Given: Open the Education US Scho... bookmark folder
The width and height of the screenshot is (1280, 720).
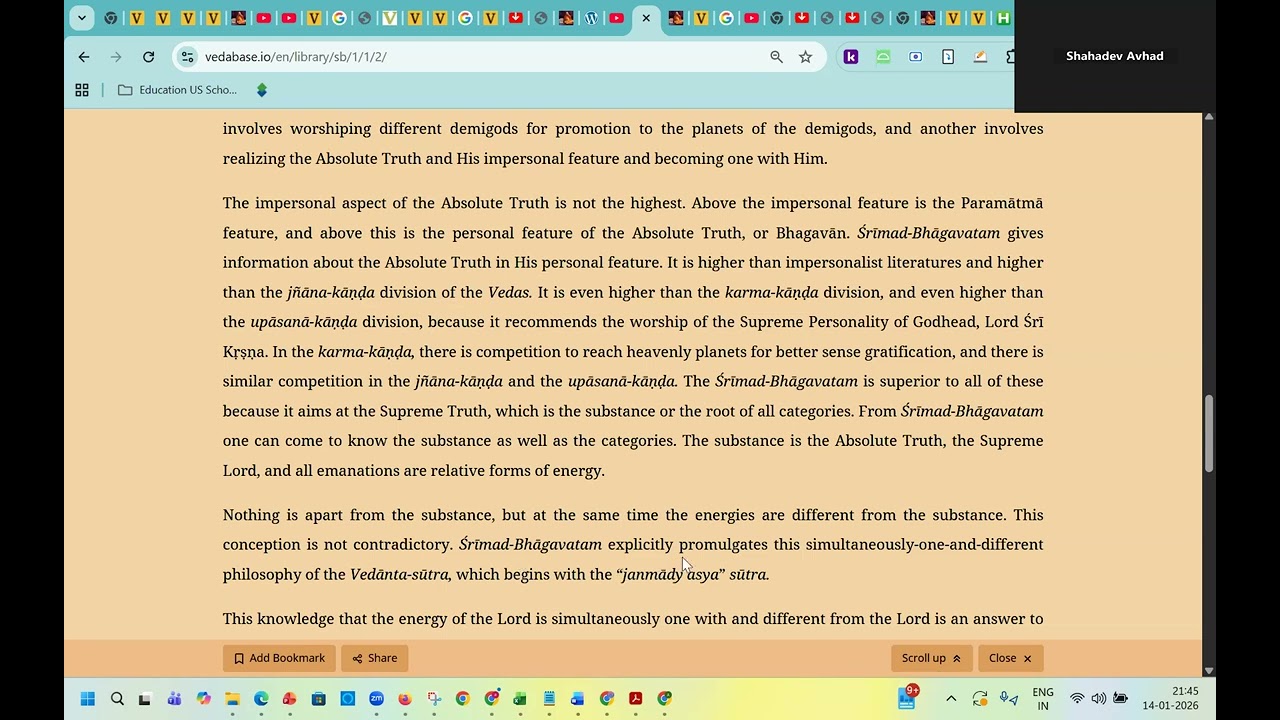Looking at the screenshot, I should 177,90.
